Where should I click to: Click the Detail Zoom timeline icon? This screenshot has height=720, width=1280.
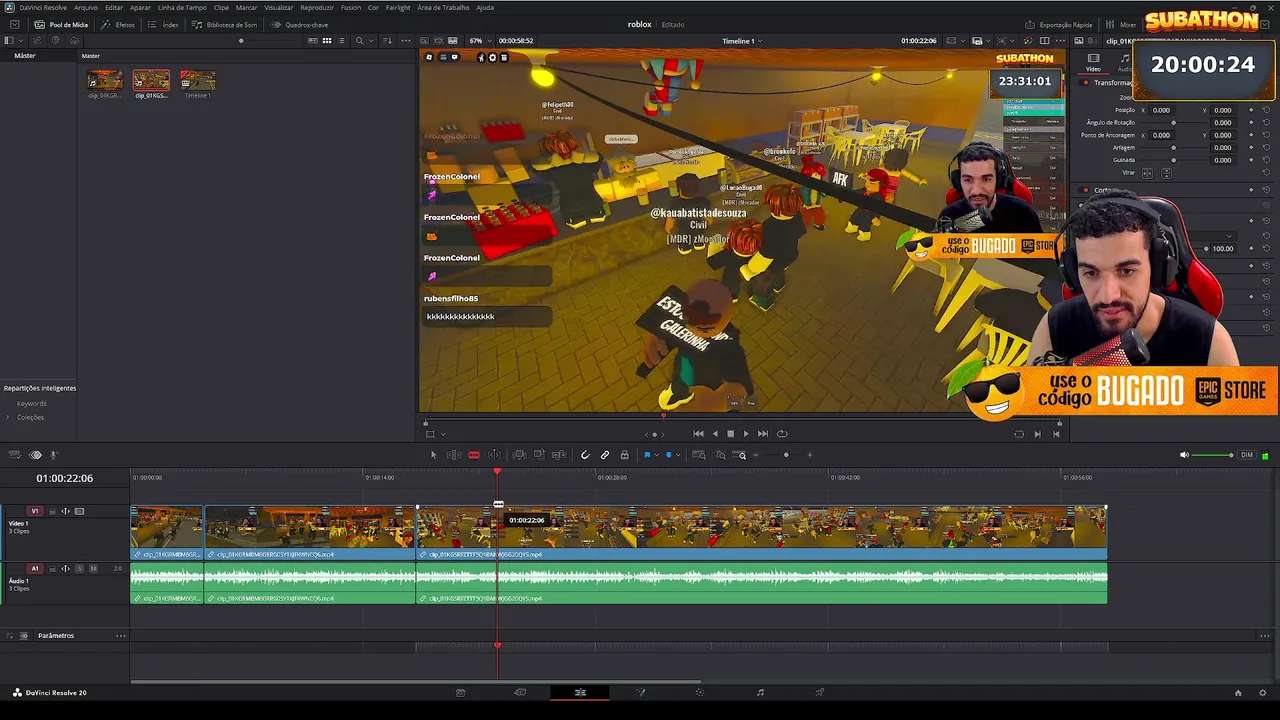click(x=721, y=455)
